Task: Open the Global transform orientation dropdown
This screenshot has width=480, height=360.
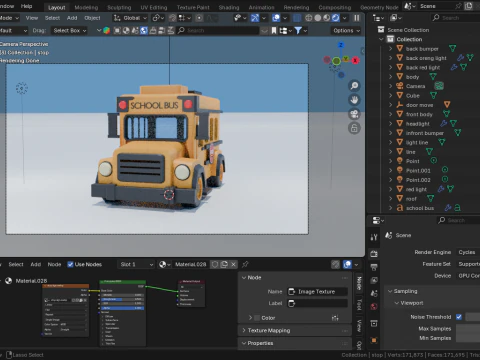Action: 130,18
